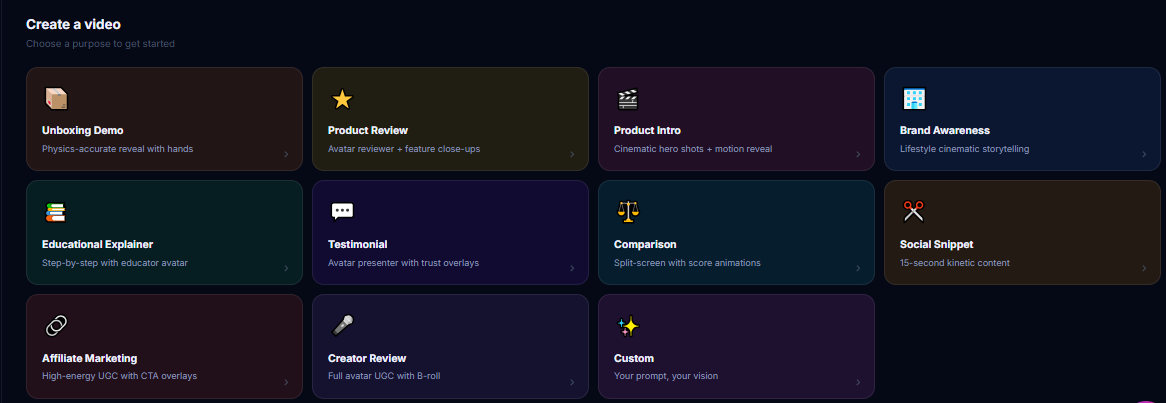This screenshot has height=403, width=1166.
Task: Click 'High-energy UGC with CTA overlays' text
Action: click(x=120, y=375)
